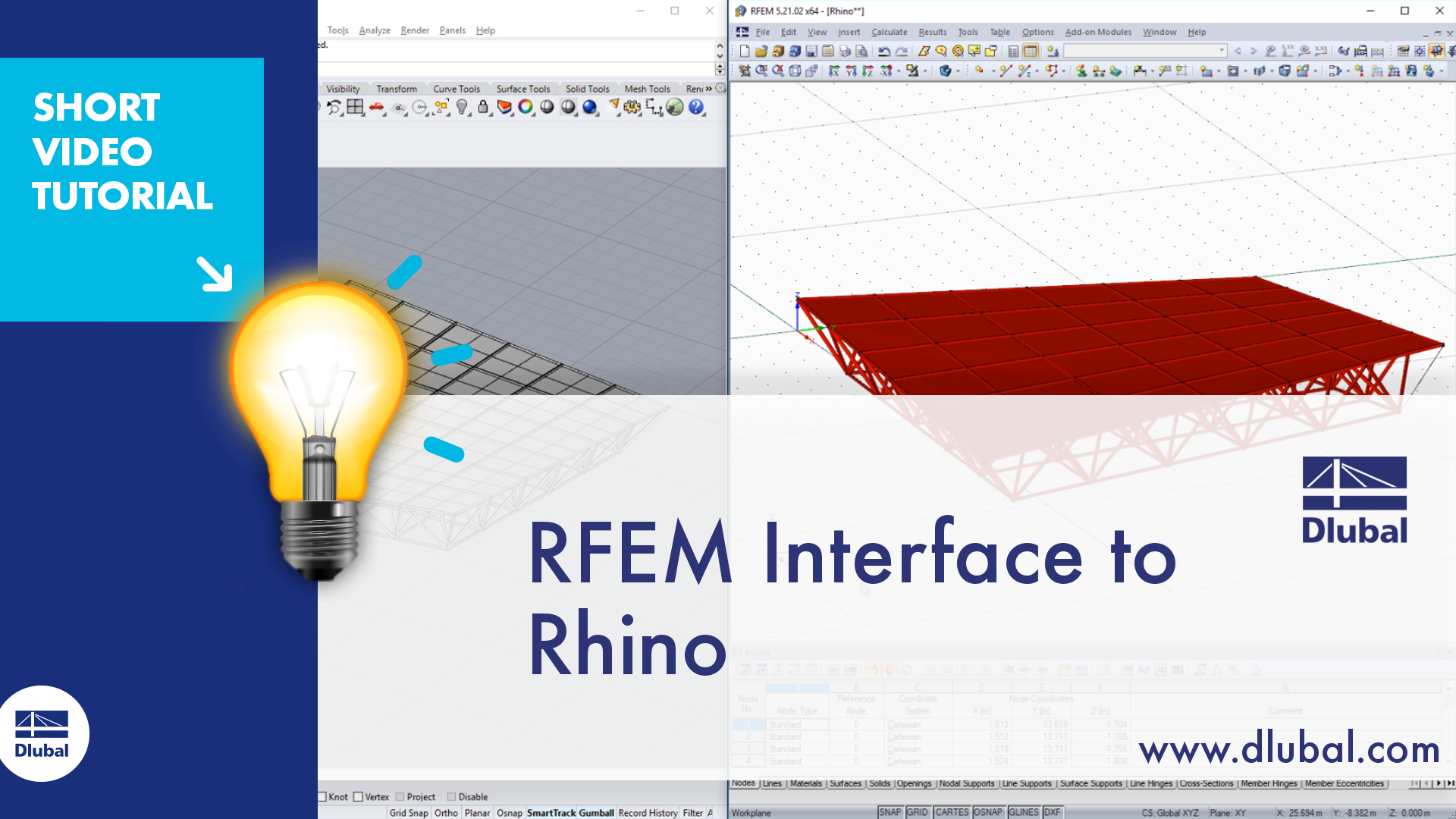The width and height of the screenshot is (1456, 819).
Task: Toggle the Vertex osnap checkbox
Action: [358, 797]
